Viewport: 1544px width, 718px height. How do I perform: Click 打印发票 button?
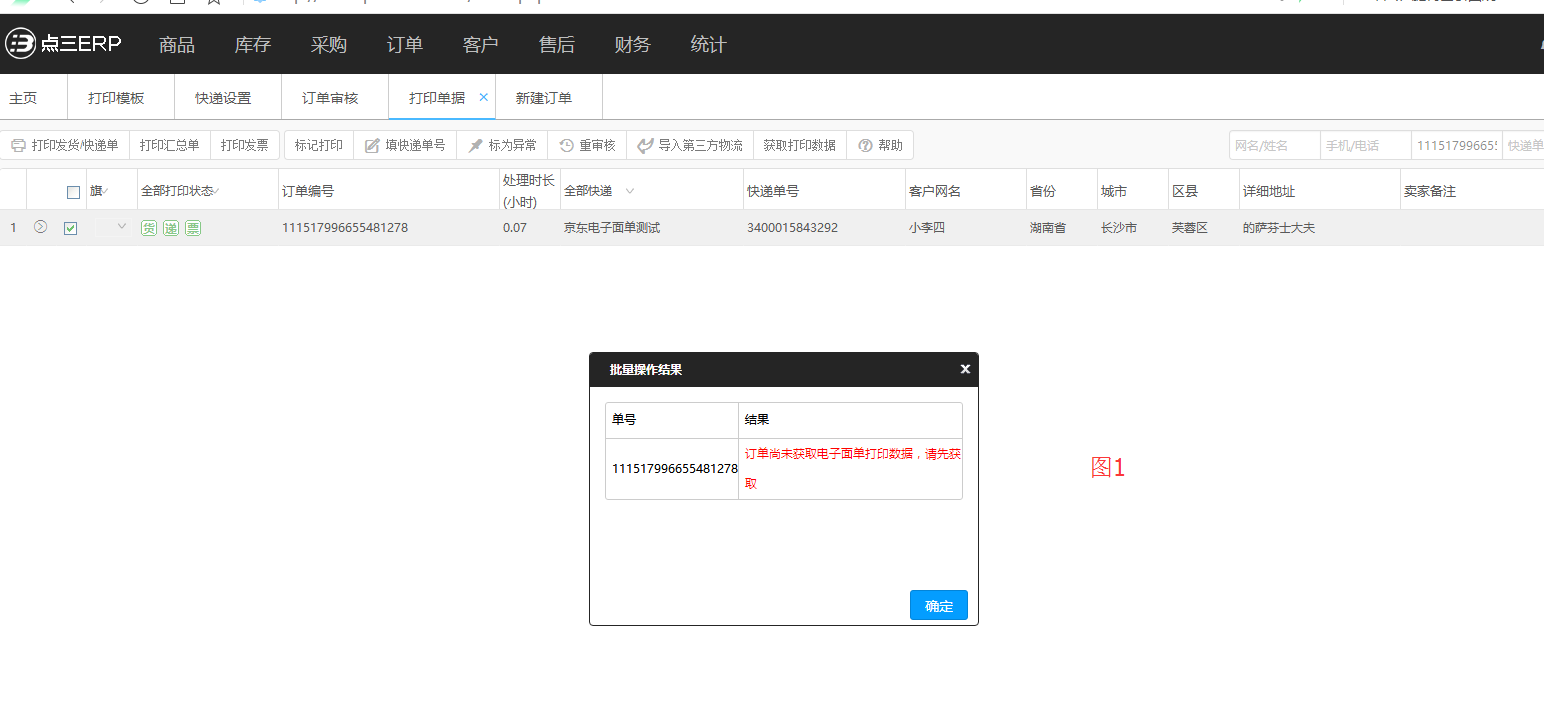click(244, 145)
